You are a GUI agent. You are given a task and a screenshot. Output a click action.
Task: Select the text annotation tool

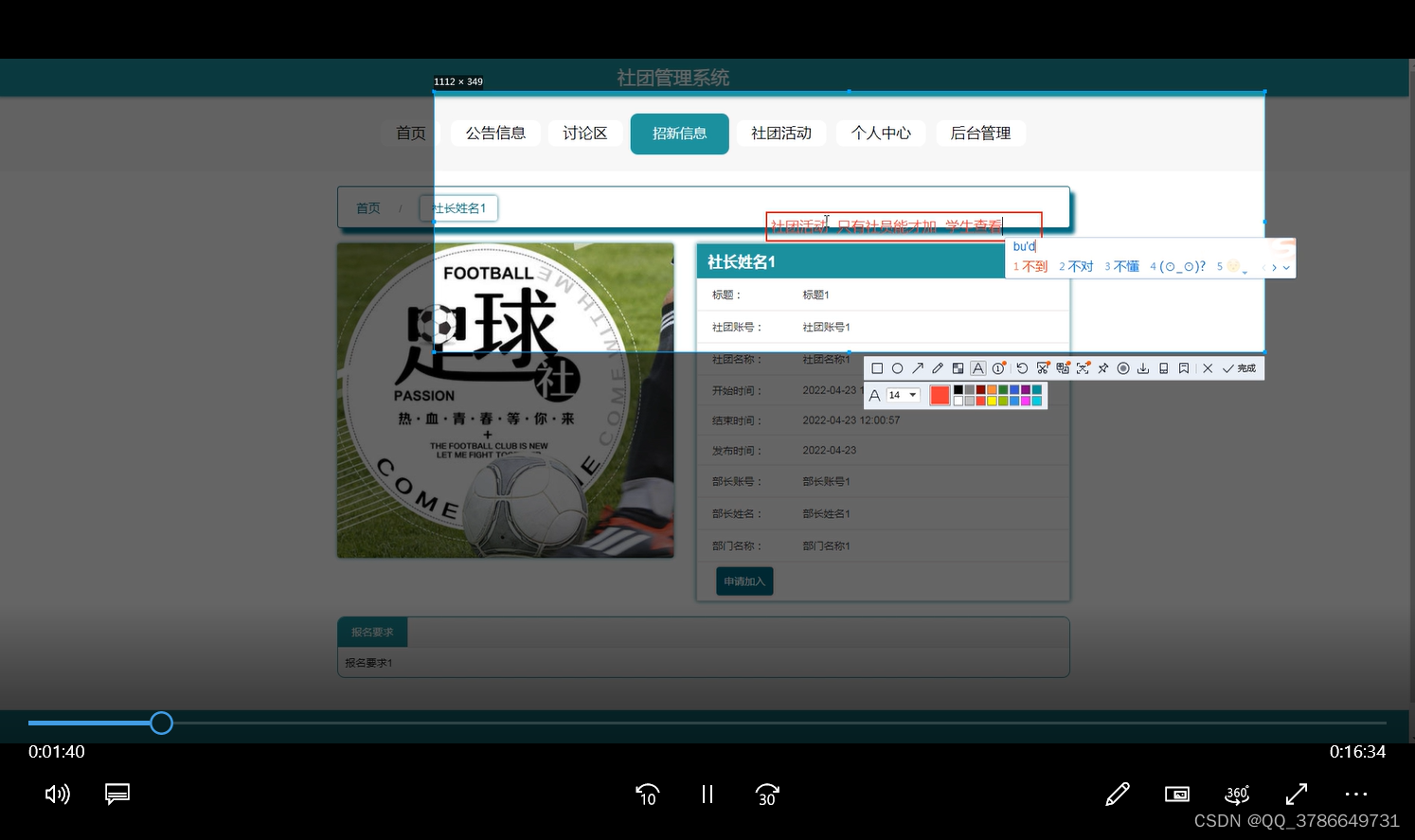[978, 368]
